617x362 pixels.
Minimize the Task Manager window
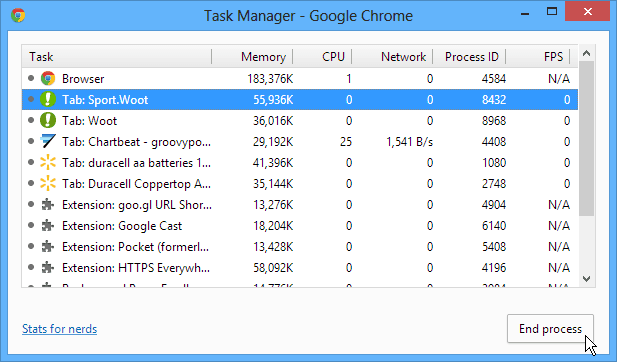coord(525,13)
